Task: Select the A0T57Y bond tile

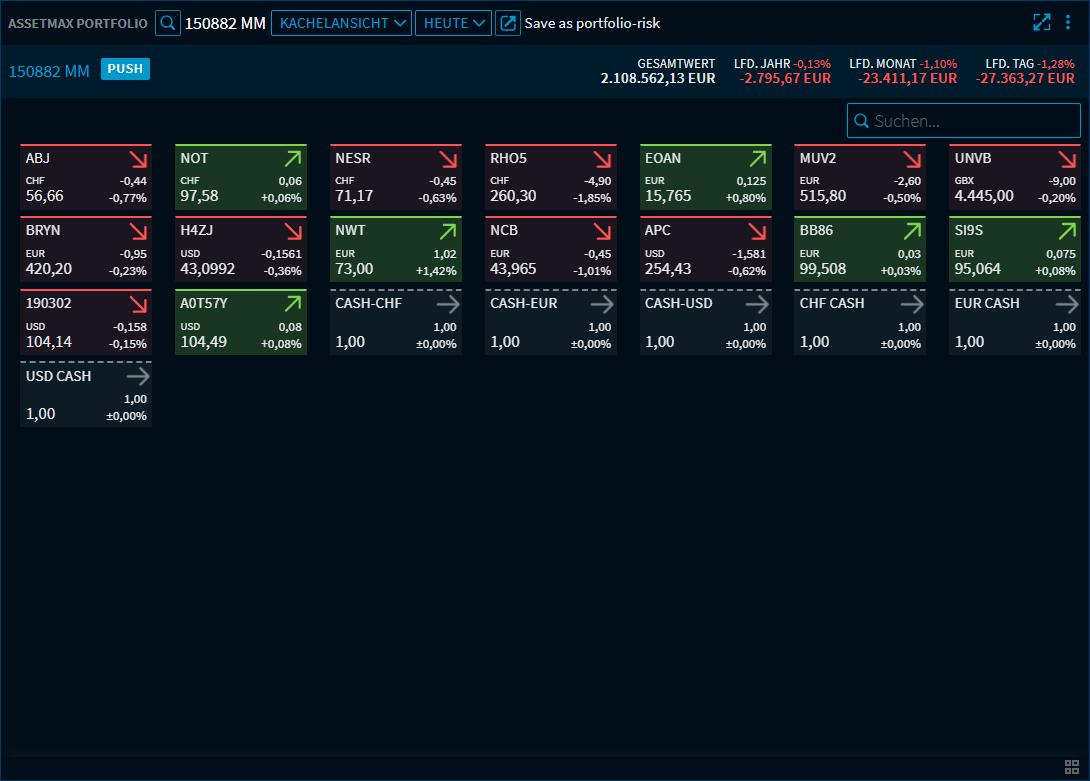Action: click(240, 323)
